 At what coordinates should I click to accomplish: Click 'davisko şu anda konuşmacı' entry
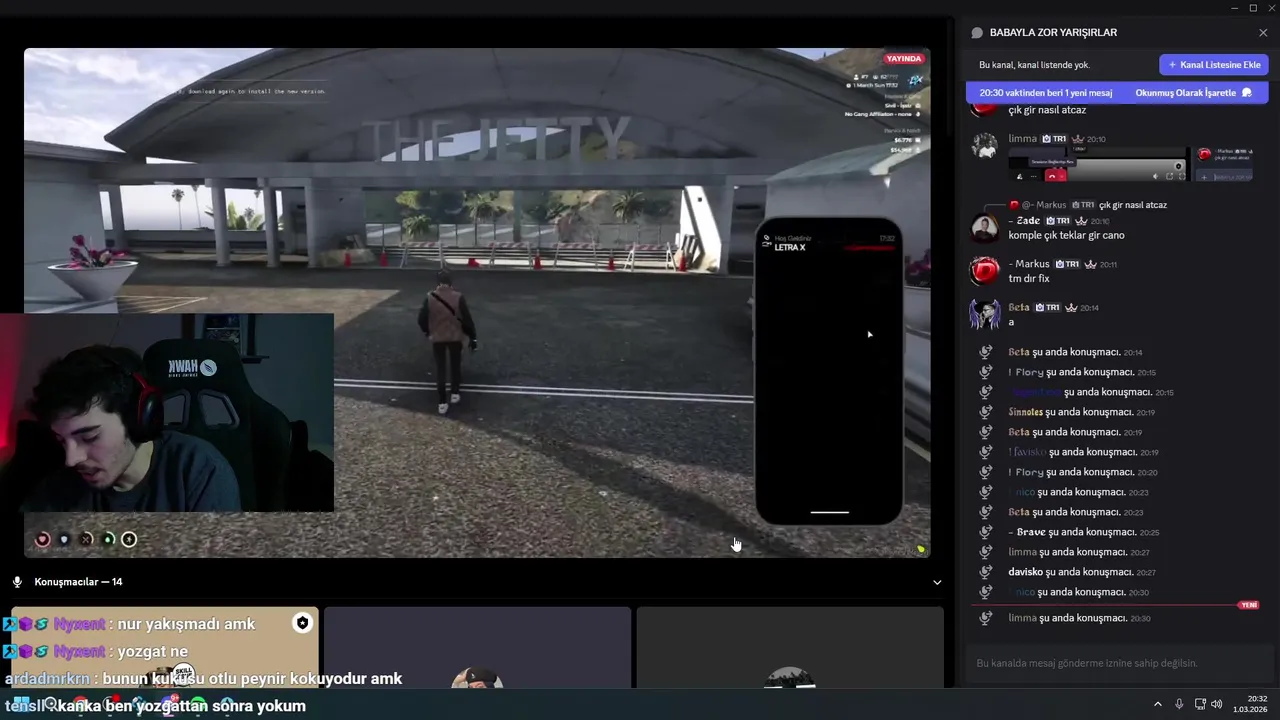[x=1082, y=572]
